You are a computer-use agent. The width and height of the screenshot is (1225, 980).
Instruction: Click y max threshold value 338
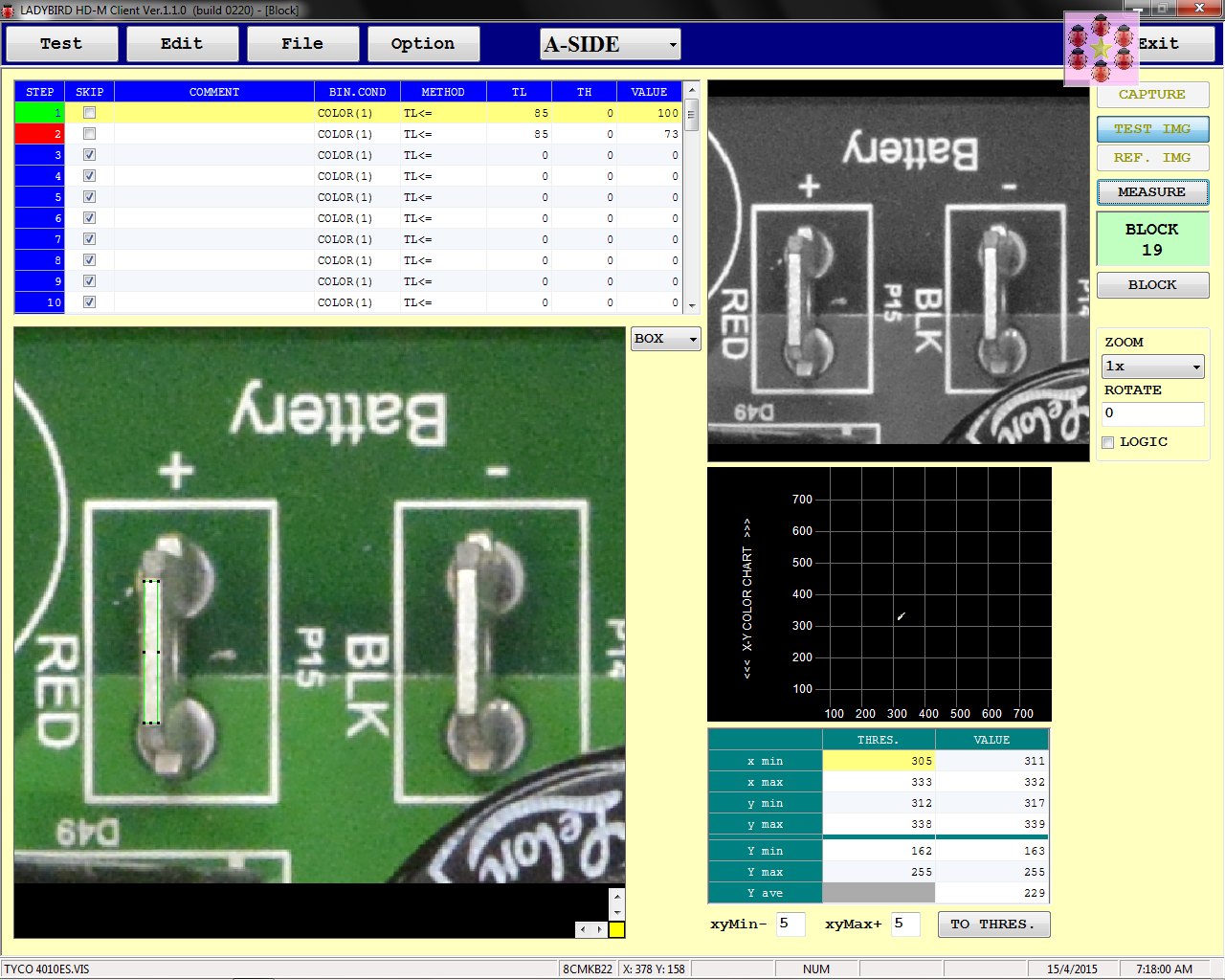point(879,824)
